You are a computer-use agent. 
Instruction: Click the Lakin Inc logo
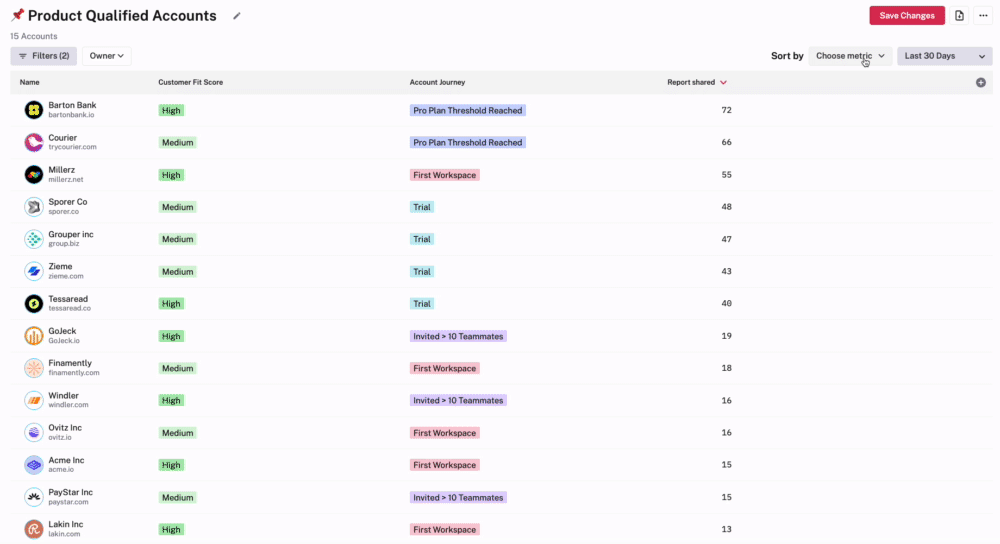tap(34, 529)
